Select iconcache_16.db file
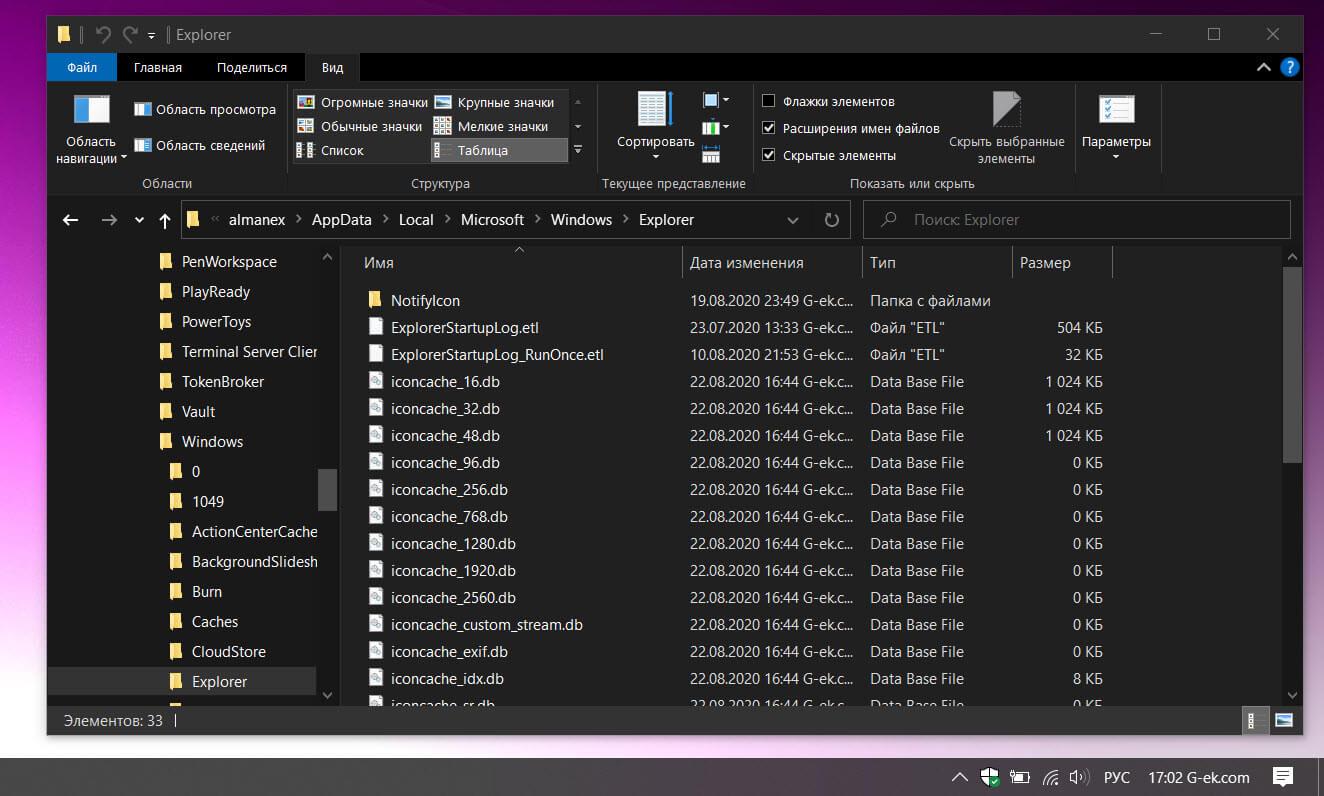This screenshot has width=1324, height=796. click(445, 381)
